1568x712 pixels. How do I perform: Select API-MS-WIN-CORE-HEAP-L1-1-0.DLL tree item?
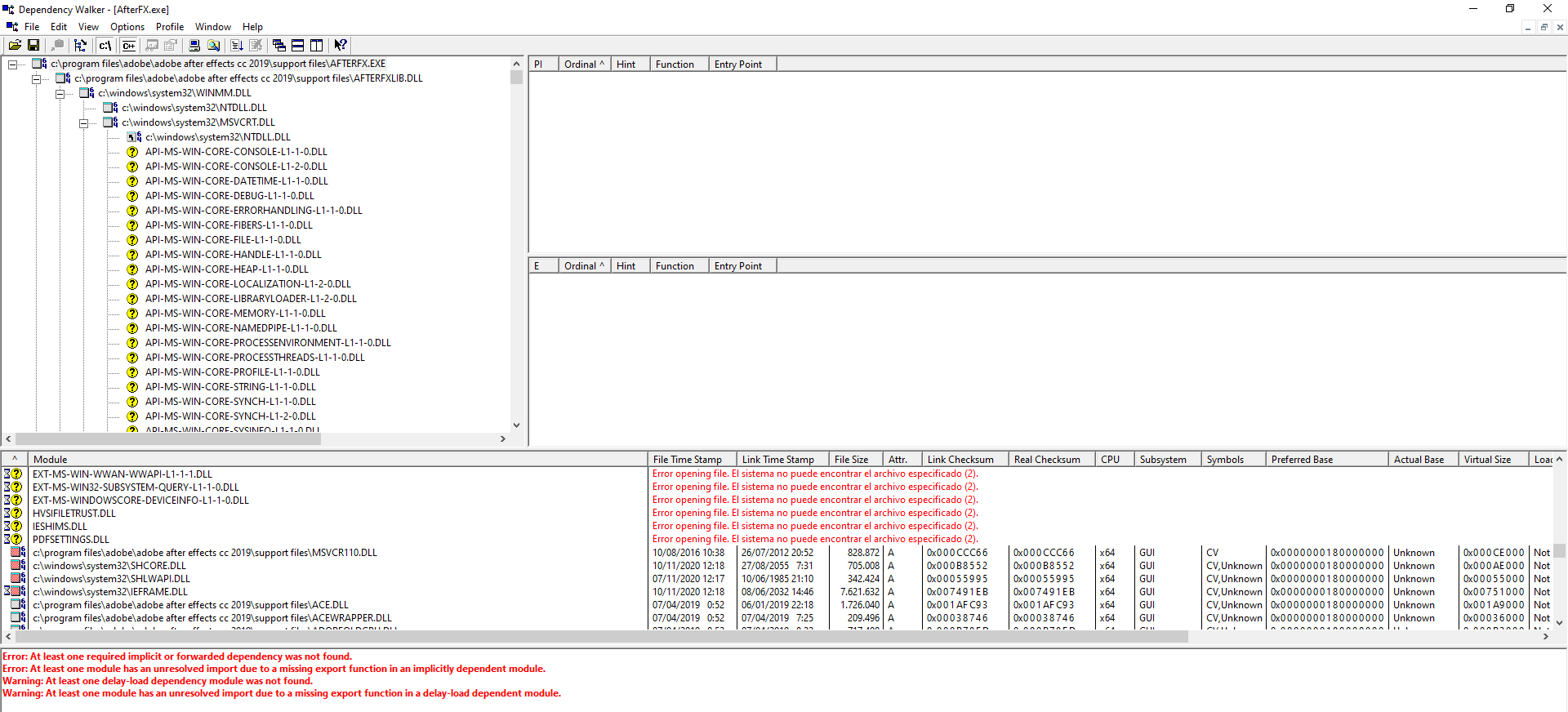point(227,269)
